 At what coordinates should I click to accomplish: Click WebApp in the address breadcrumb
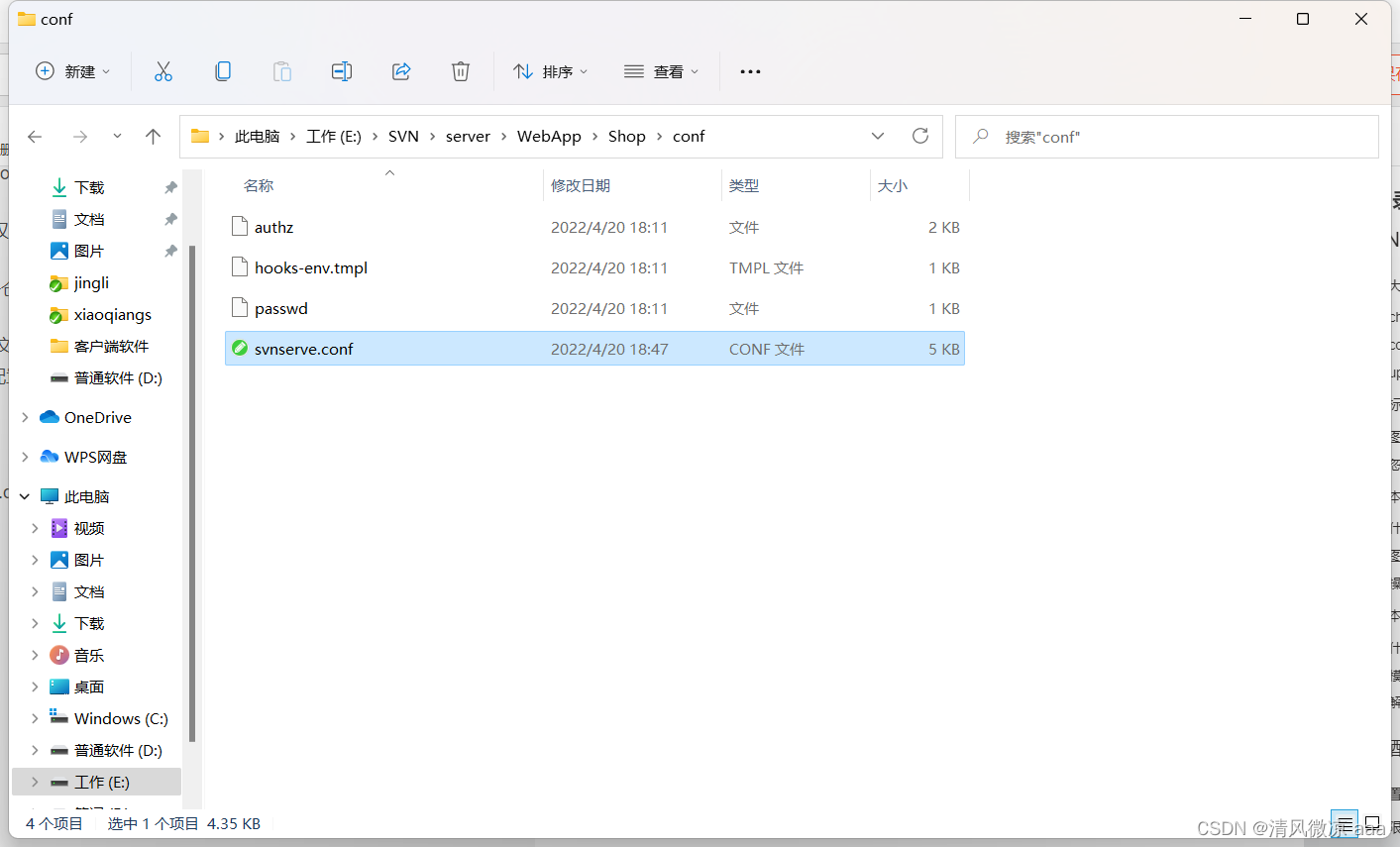click(549, 136)
